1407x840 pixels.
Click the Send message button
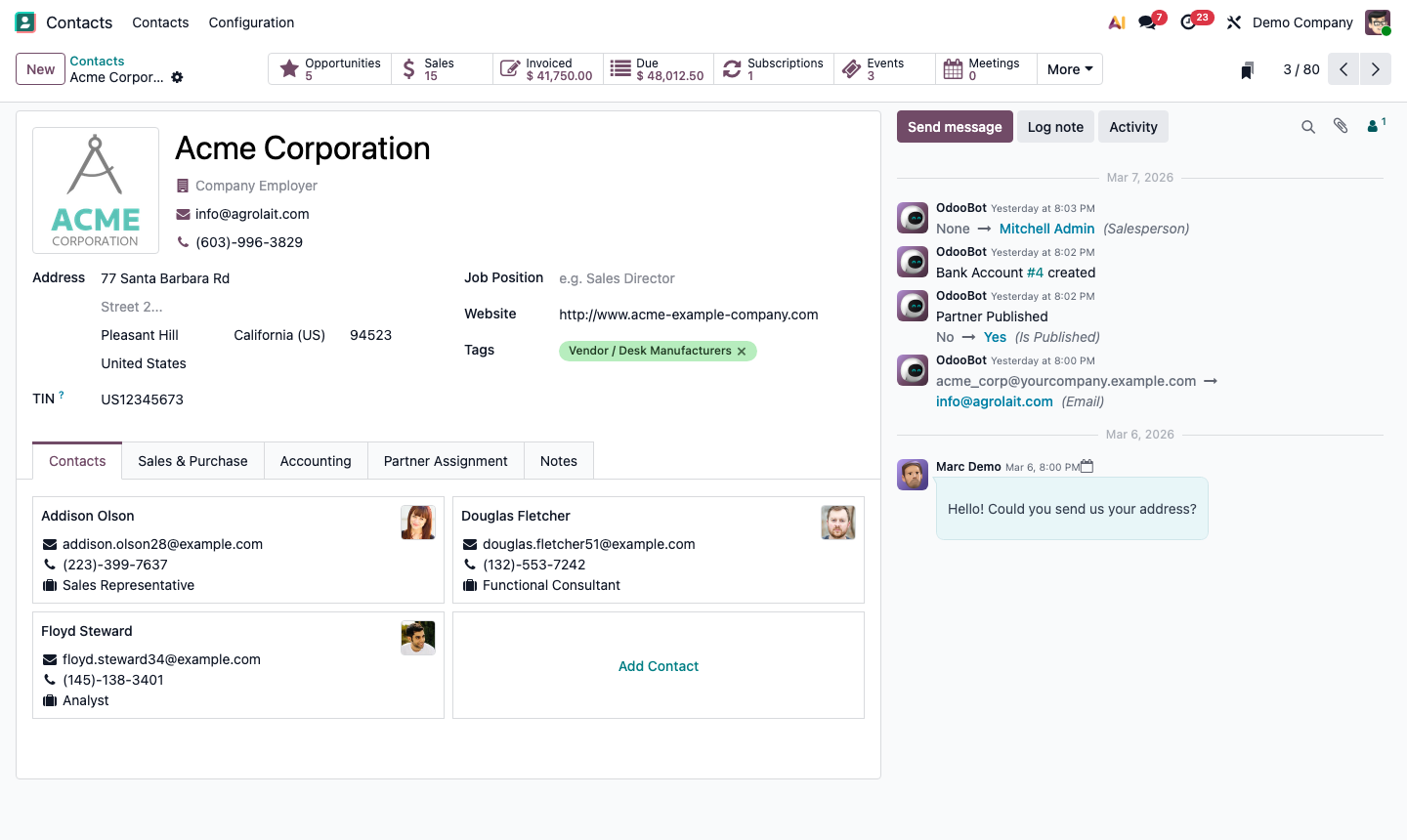pos(954,126)
